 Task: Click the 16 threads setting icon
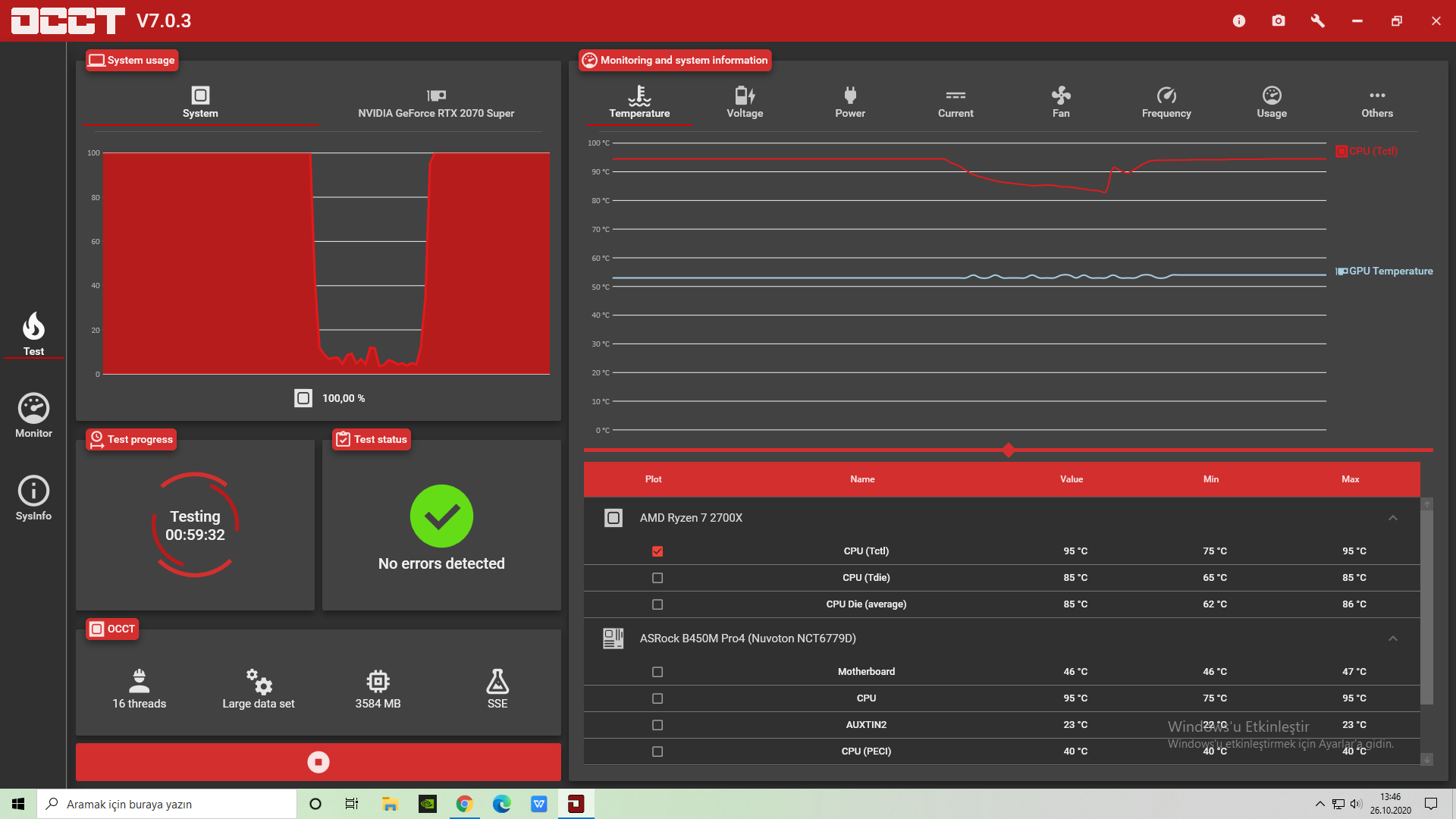[140, 681]
